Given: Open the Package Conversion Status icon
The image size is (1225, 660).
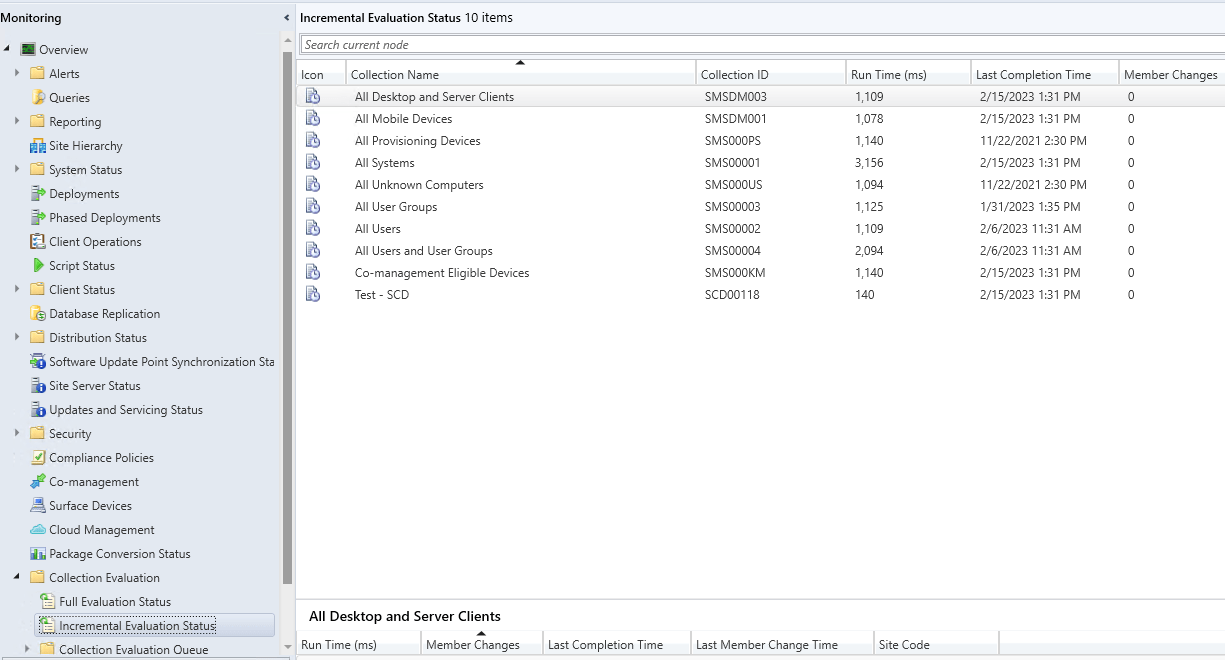Looking at the screenshot, I should coord(38,554).
